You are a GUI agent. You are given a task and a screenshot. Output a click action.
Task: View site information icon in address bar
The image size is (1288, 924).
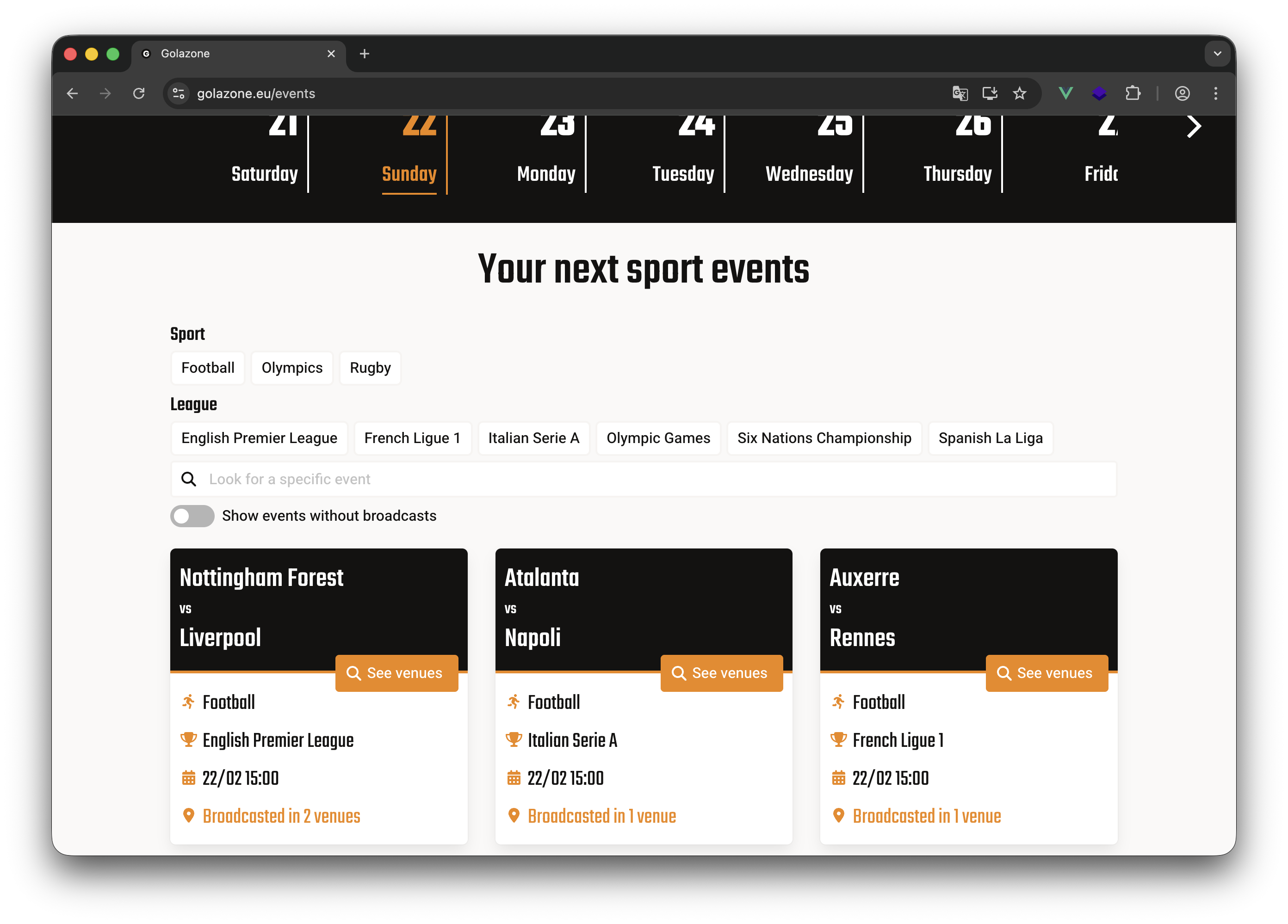179,93
